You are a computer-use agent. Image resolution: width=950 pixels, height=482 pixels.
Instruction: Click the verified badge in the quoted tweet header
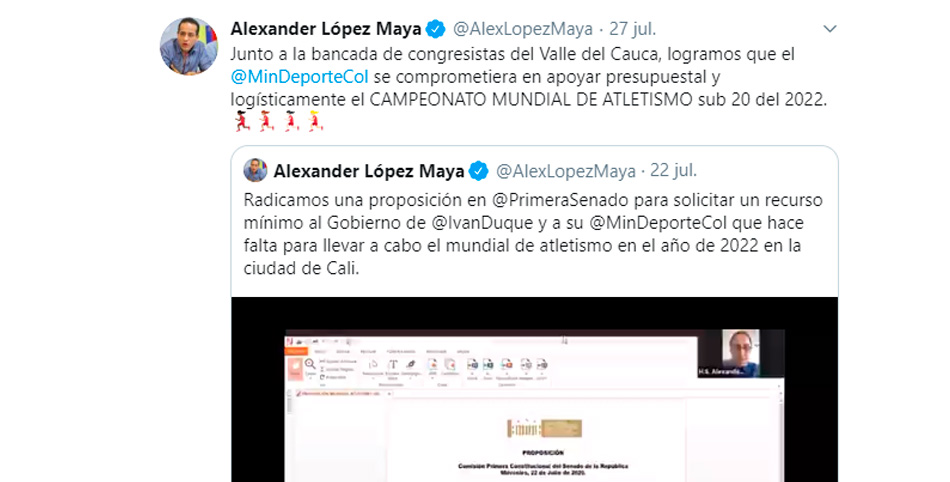coord(478,171)
